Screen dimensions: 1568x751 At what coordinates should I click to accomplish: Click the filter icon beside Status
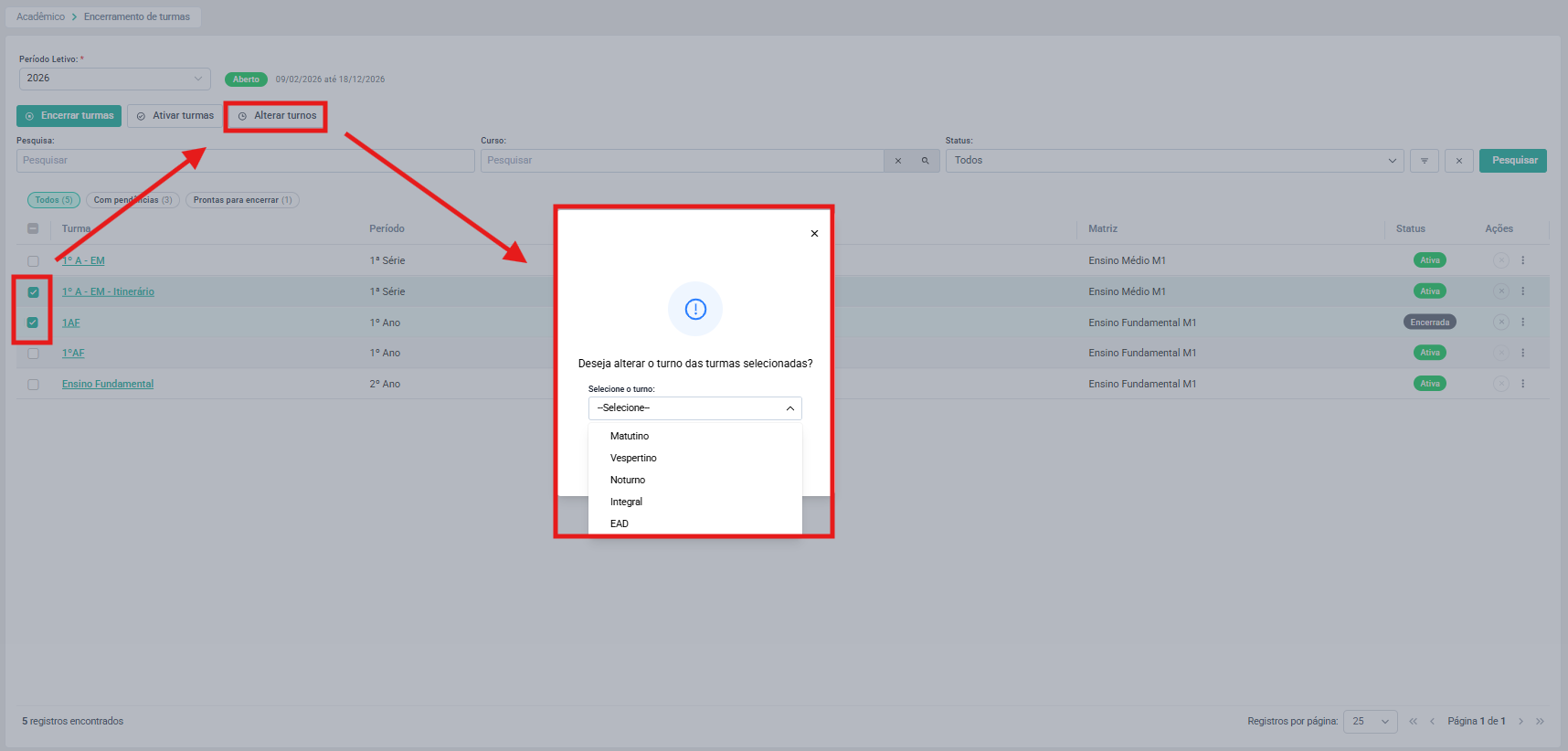(x=1424, y=161)
